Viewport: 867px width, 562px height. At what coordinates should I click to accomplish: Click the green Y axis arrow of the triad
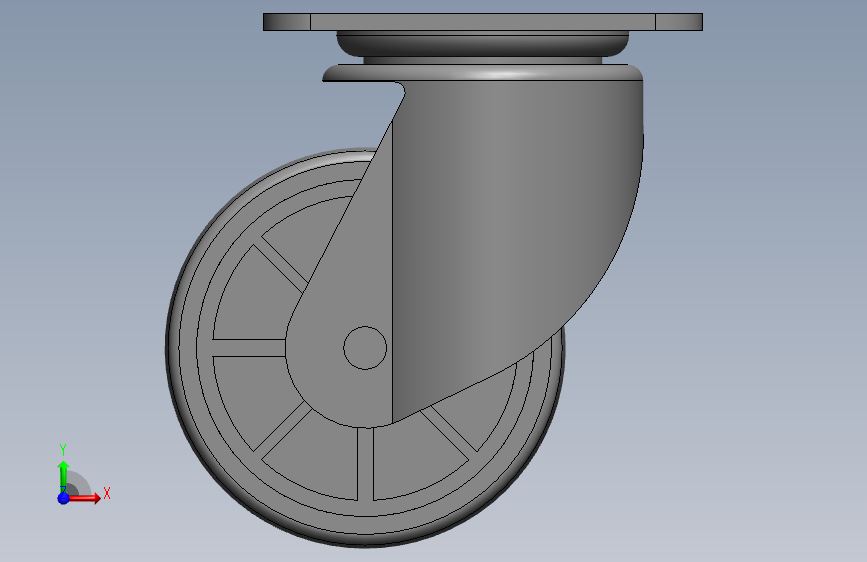pyautogui.click(x=64, y=476)
